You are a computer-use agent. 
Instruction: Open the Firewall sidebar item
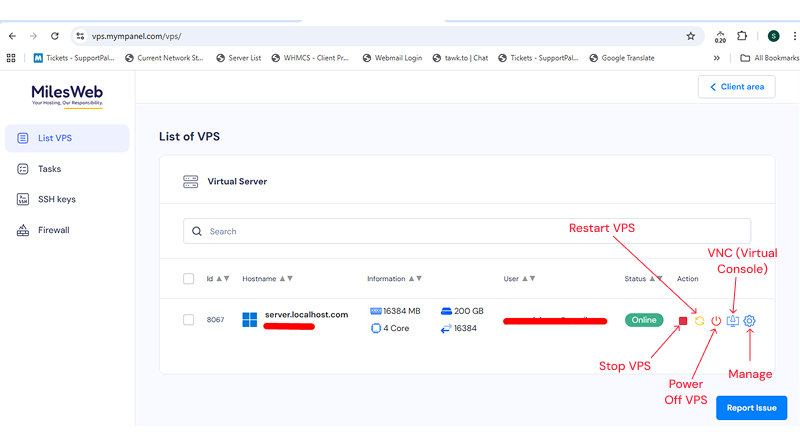(x=53, y=230)
